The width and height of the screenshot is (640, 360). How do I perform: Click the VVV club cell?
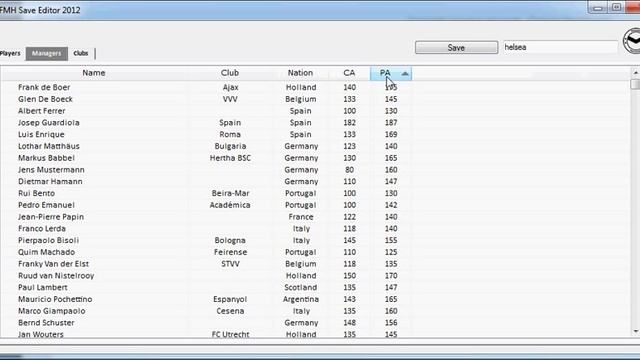230,99
